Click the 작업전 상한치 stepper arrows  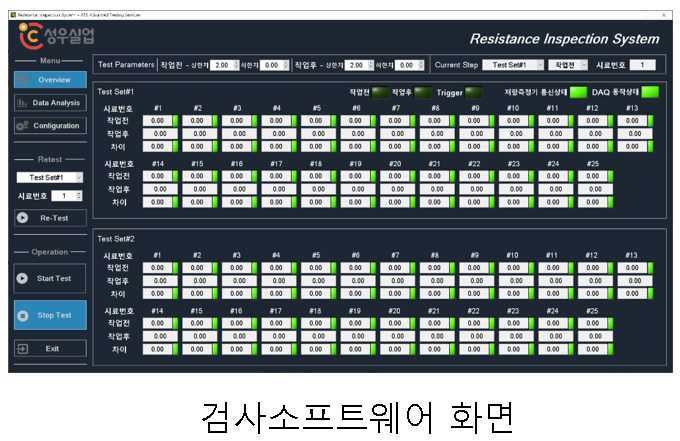236,65
